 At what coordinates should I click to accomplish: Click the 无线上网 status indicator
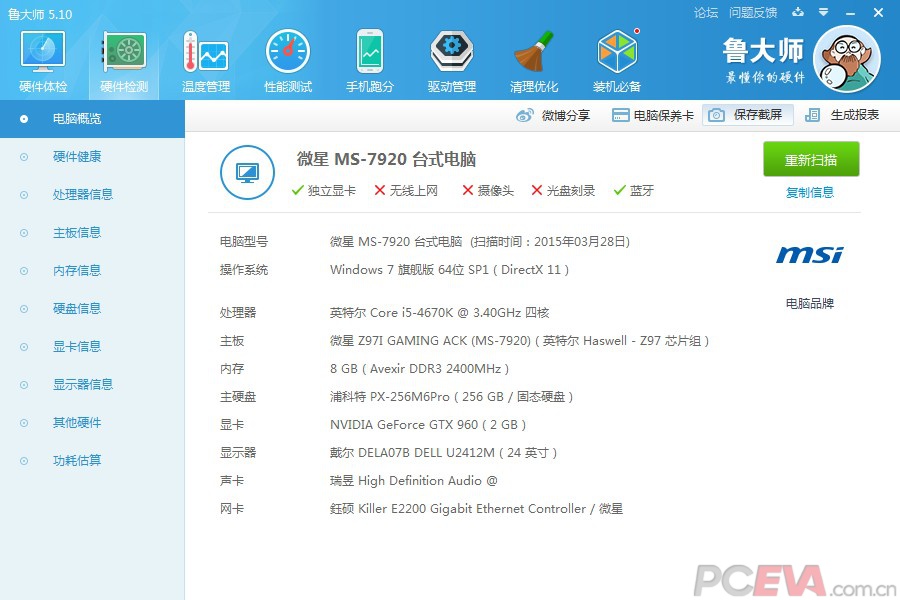coord(406,191)
